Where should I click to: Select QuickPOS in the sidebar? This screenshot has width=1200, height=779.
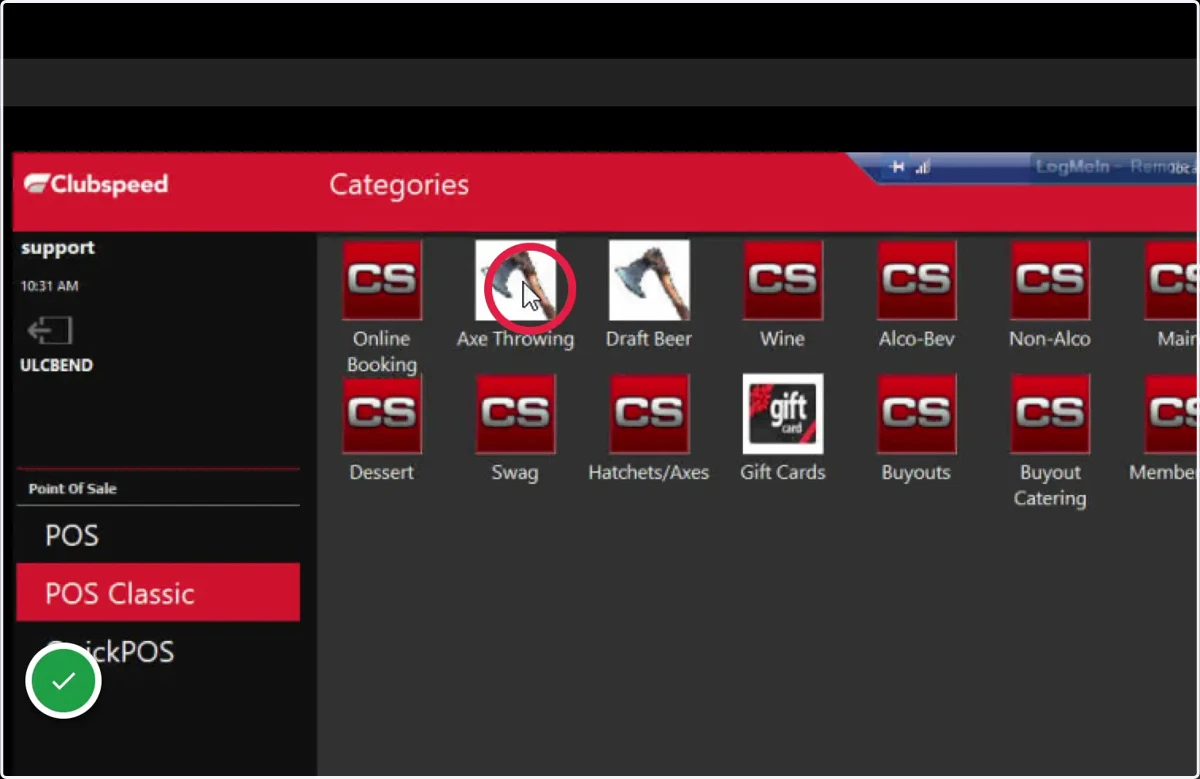point(158,652)
